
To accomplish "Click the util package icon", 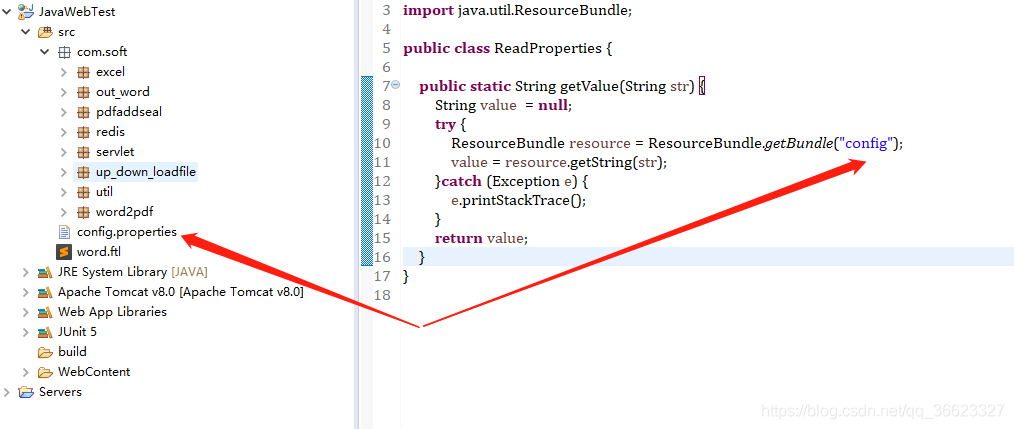I will 83,192.
